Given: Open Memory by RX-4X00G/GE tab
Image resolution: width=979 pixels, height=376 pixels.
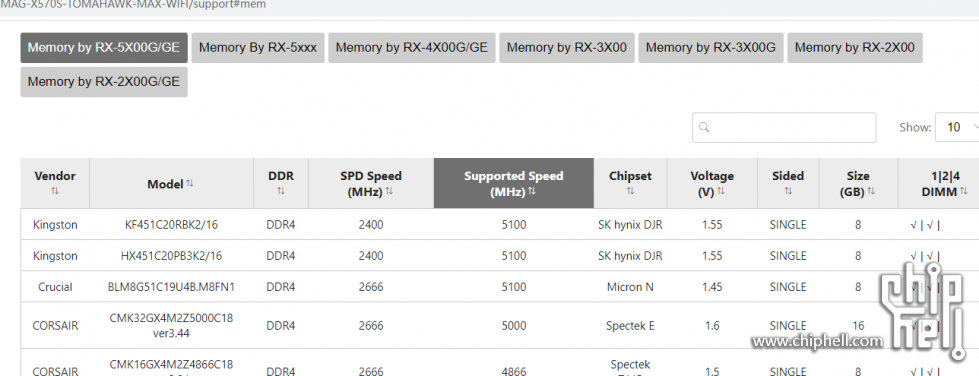Looking at the screenshot, I should click(411, 48).
